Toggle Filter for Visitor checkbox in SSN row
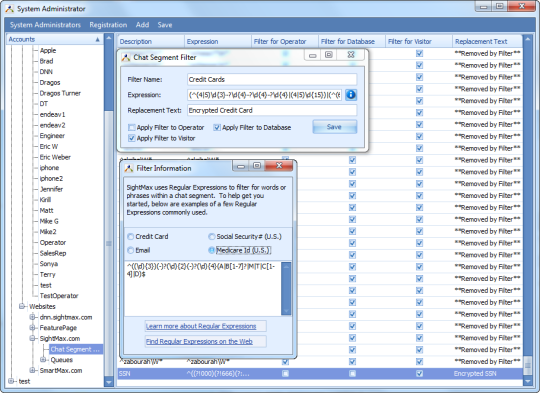Image resolution: width=540 pixels, height=393 pixels. [x=419, y=373]
